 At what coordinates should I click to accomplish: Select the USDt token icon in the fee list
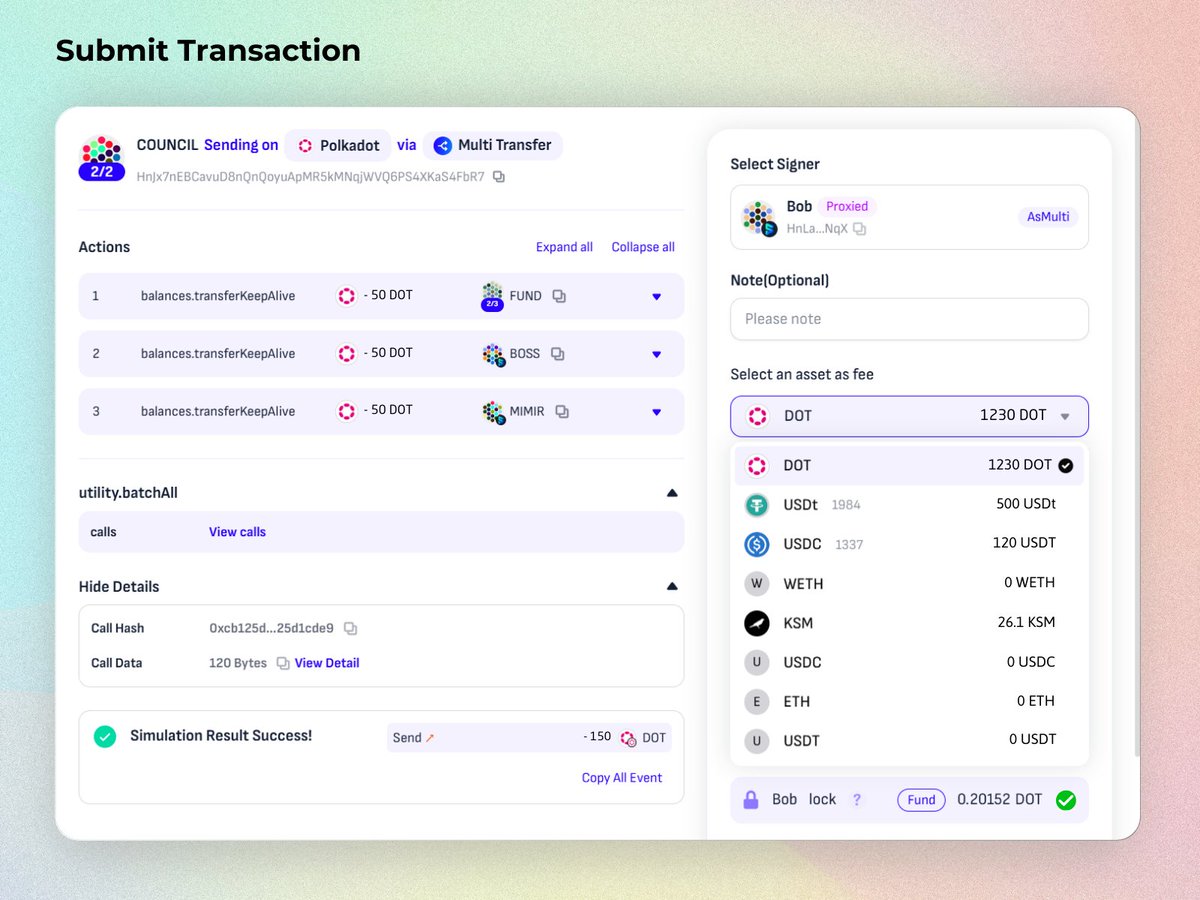pos(756,505)
